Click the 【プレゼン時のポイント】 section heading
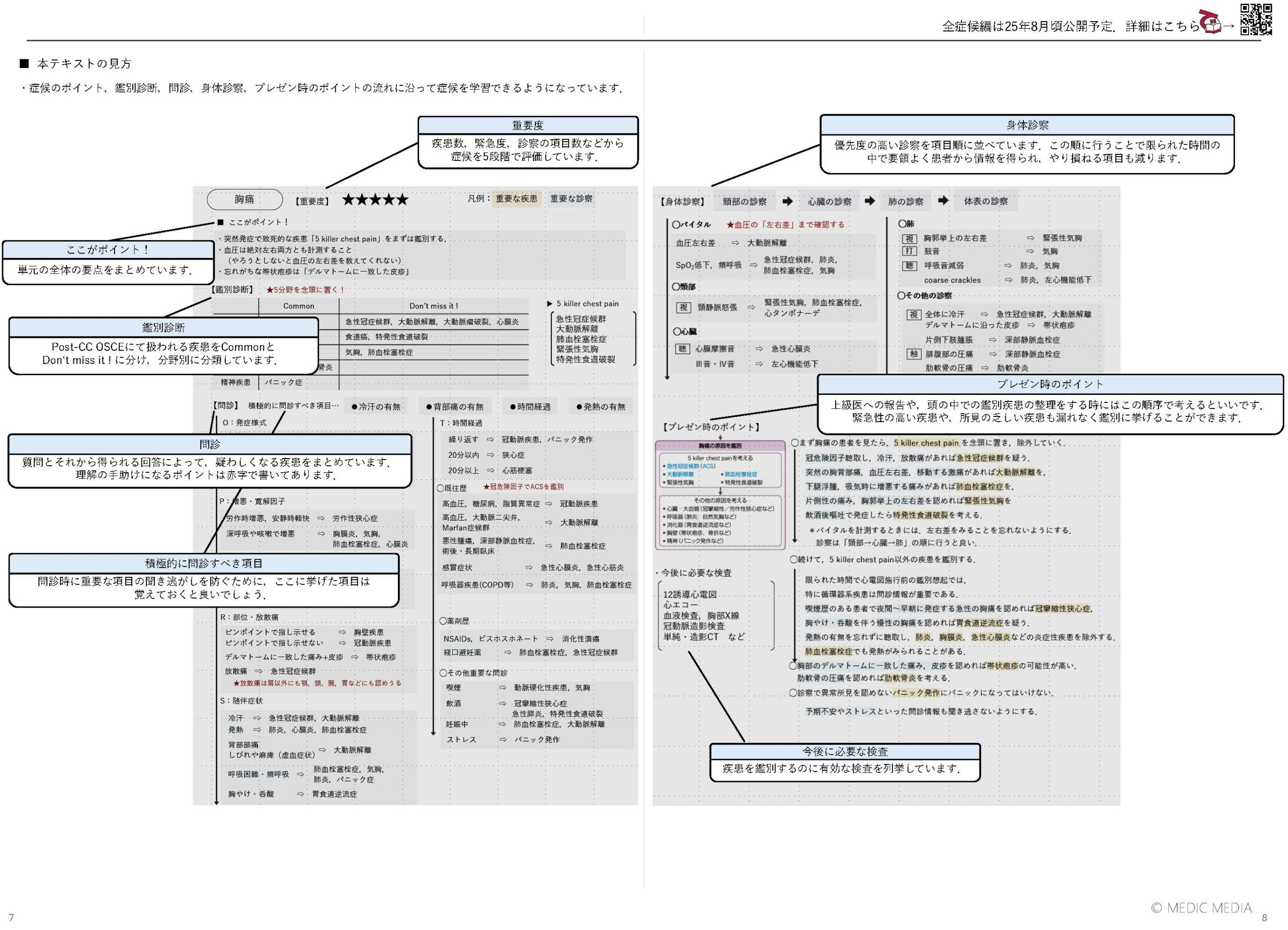1288x930 pixels. pos(710,427)
